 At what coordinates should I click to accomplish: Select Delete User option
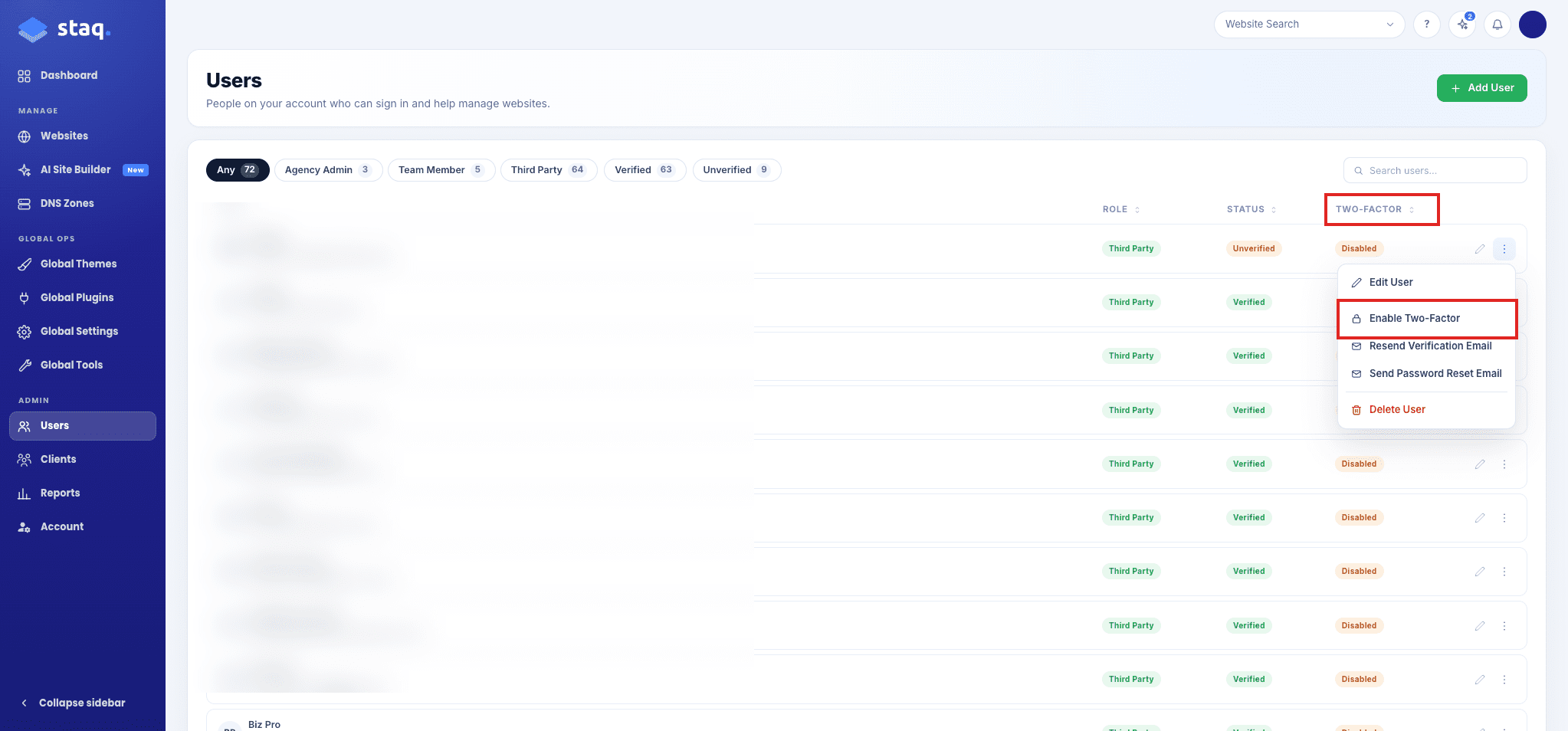coord(1426,409)
